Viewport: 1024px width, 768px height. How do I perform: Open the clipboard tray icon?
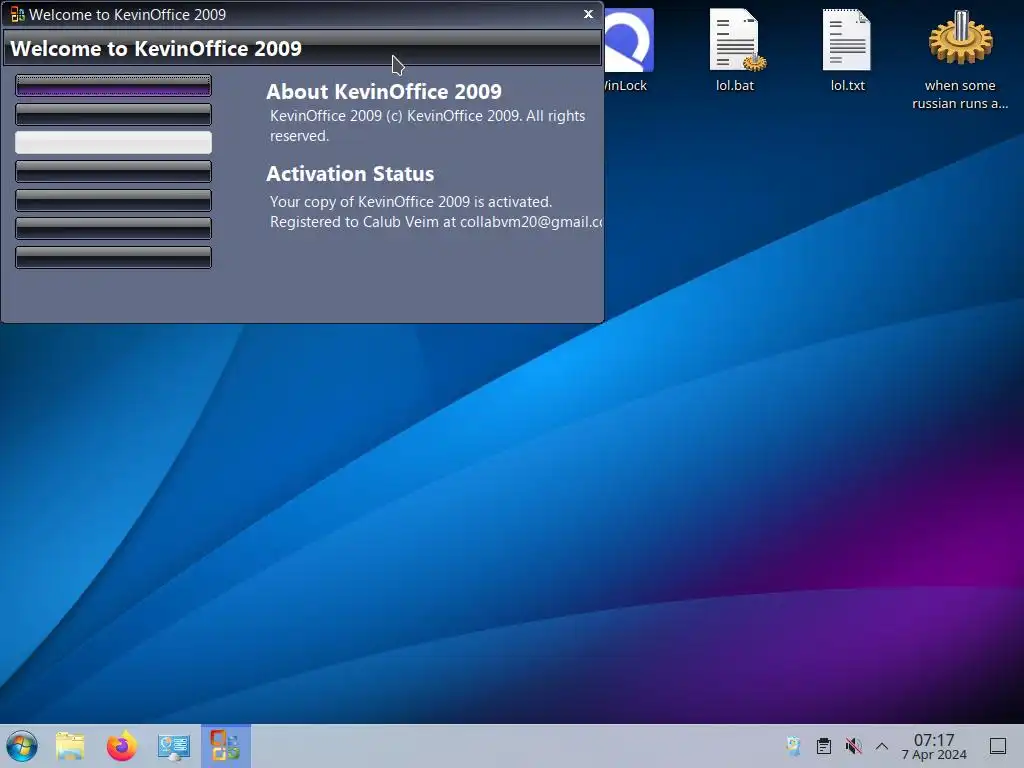coord(824,746)
